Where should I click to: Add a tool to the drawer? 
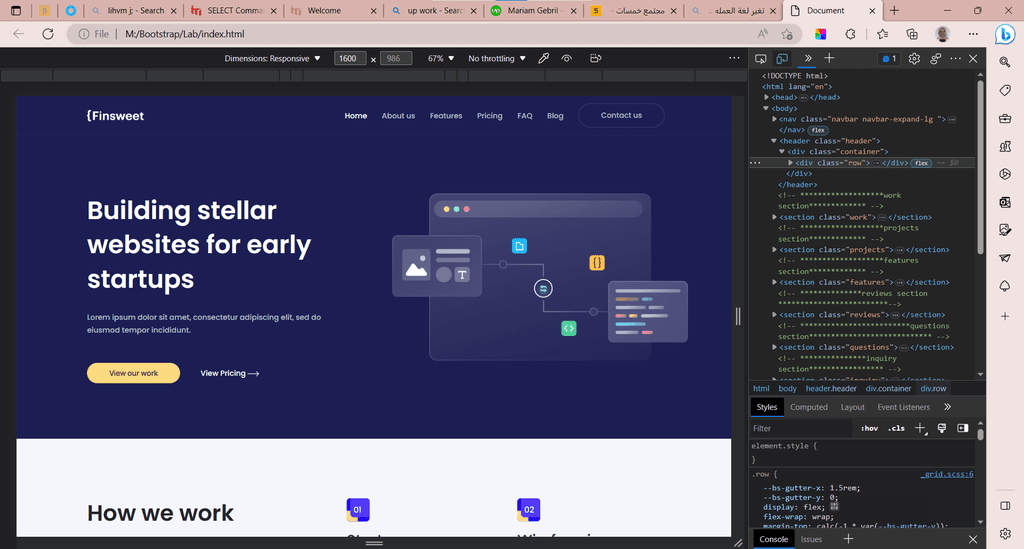tap(848, 539)
